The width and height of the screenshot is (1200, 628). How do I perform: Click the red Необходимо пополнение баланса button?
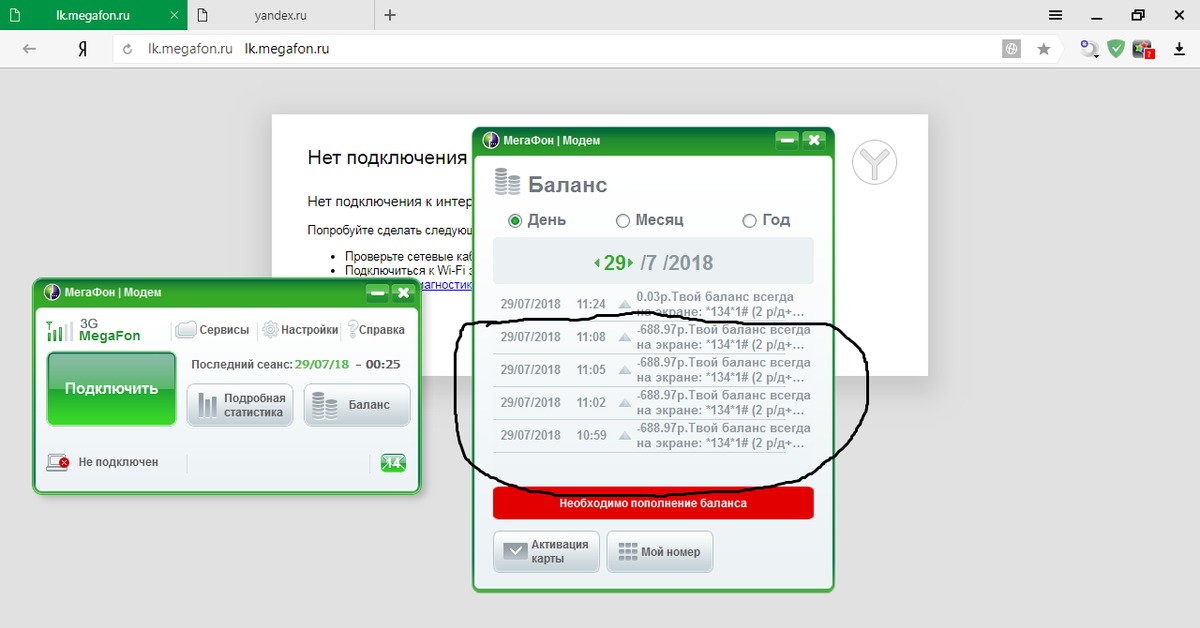point(653,503)
